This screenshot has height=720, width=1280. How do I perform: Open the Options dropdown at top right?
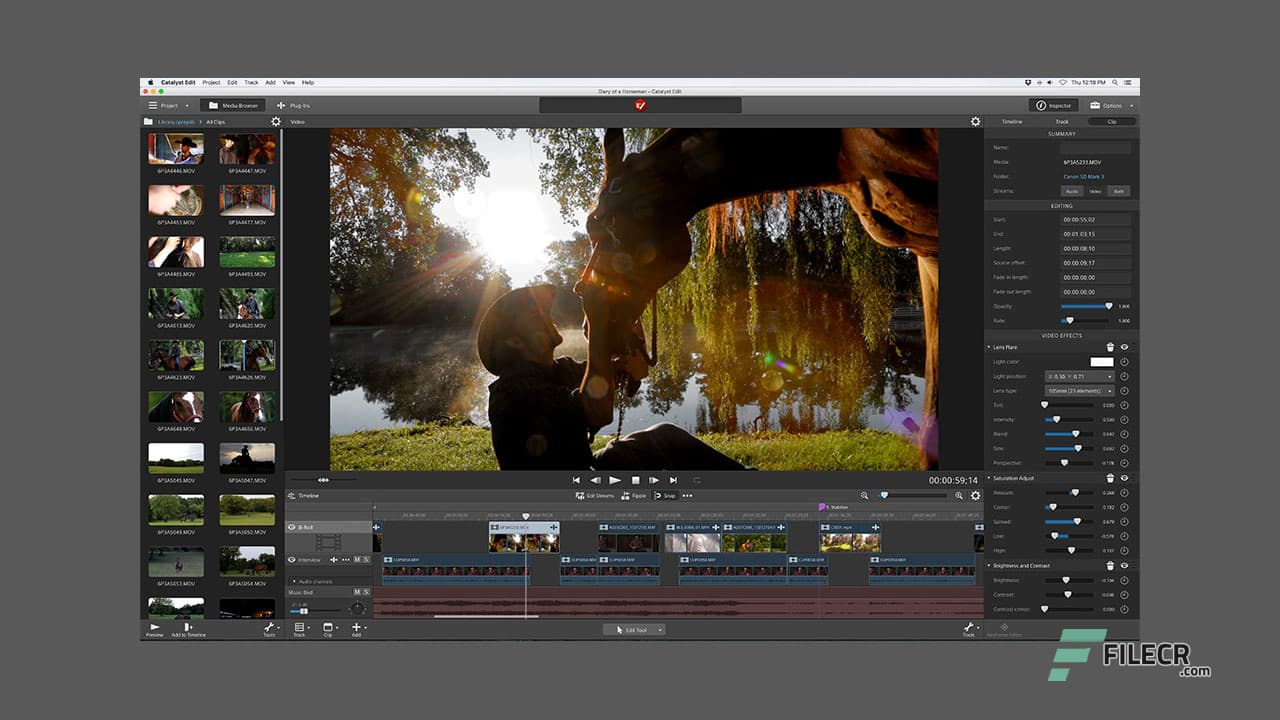1110,105
